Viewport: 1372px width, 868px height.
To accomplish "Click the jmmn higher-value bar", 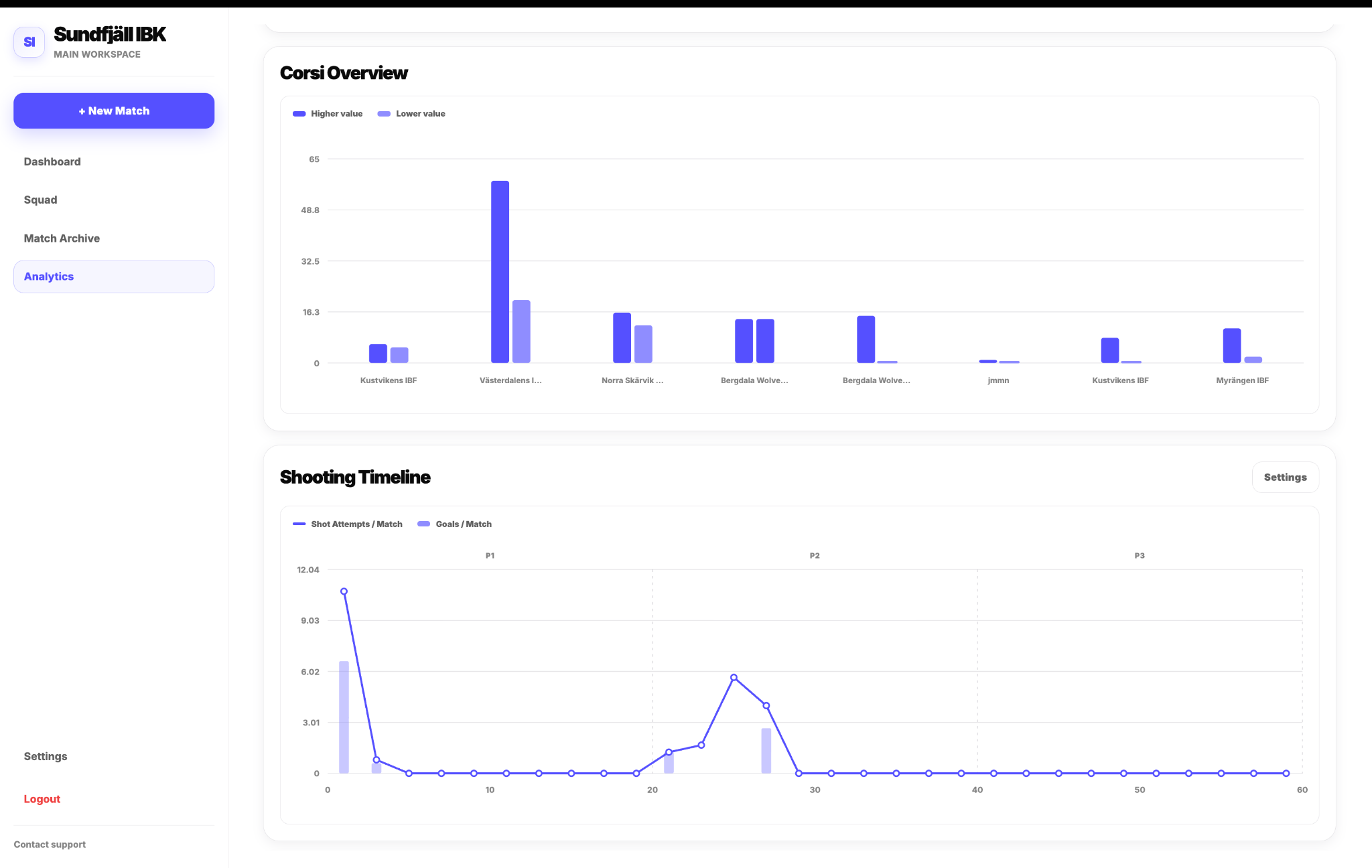I will click(x=987, y=361).
